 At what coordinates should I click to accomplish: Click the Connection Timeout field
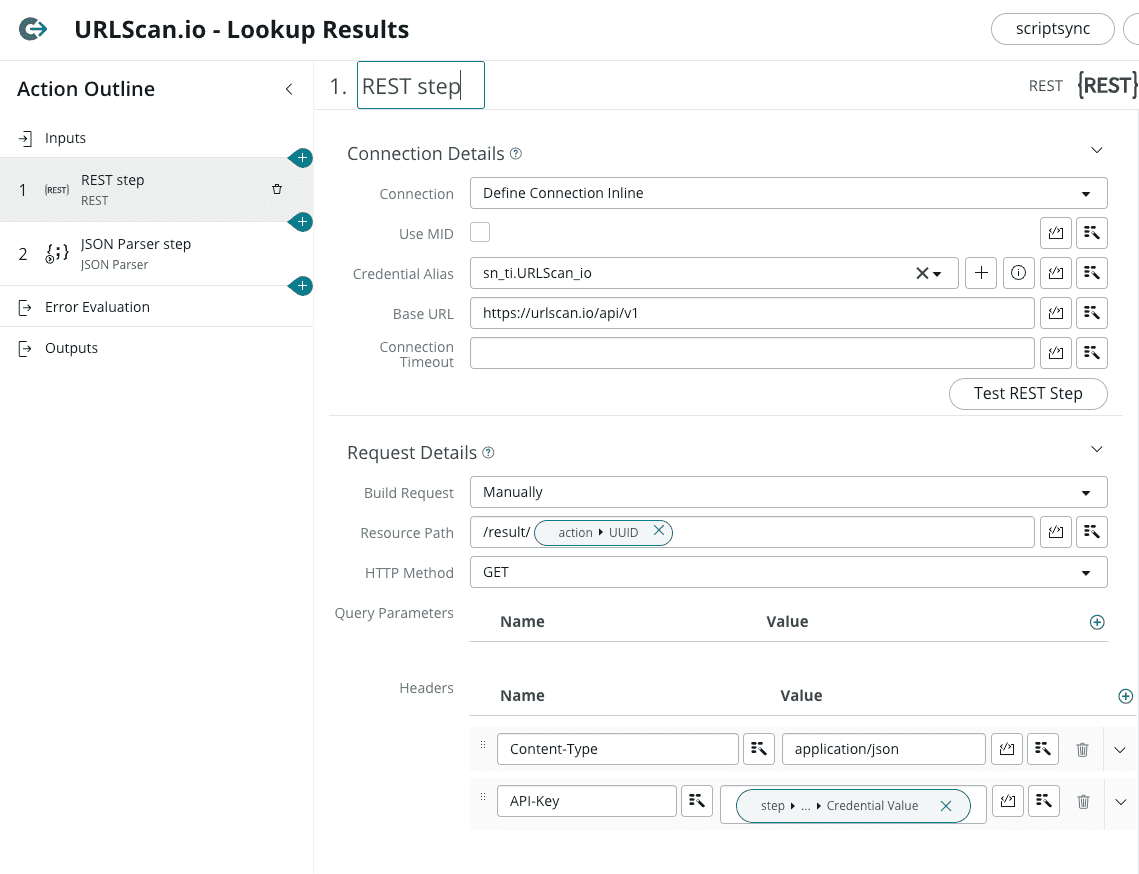point(752,353)
